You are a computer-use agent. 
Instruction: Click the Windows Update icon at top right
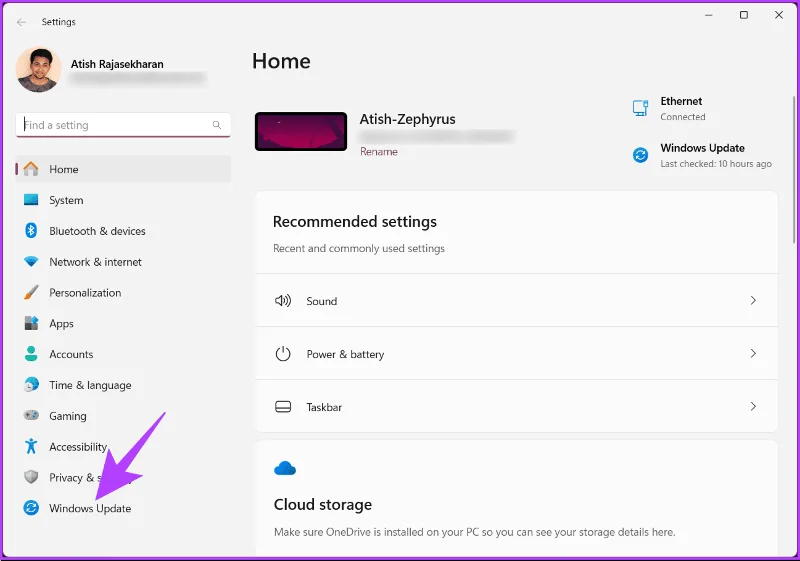click(640, 155)
